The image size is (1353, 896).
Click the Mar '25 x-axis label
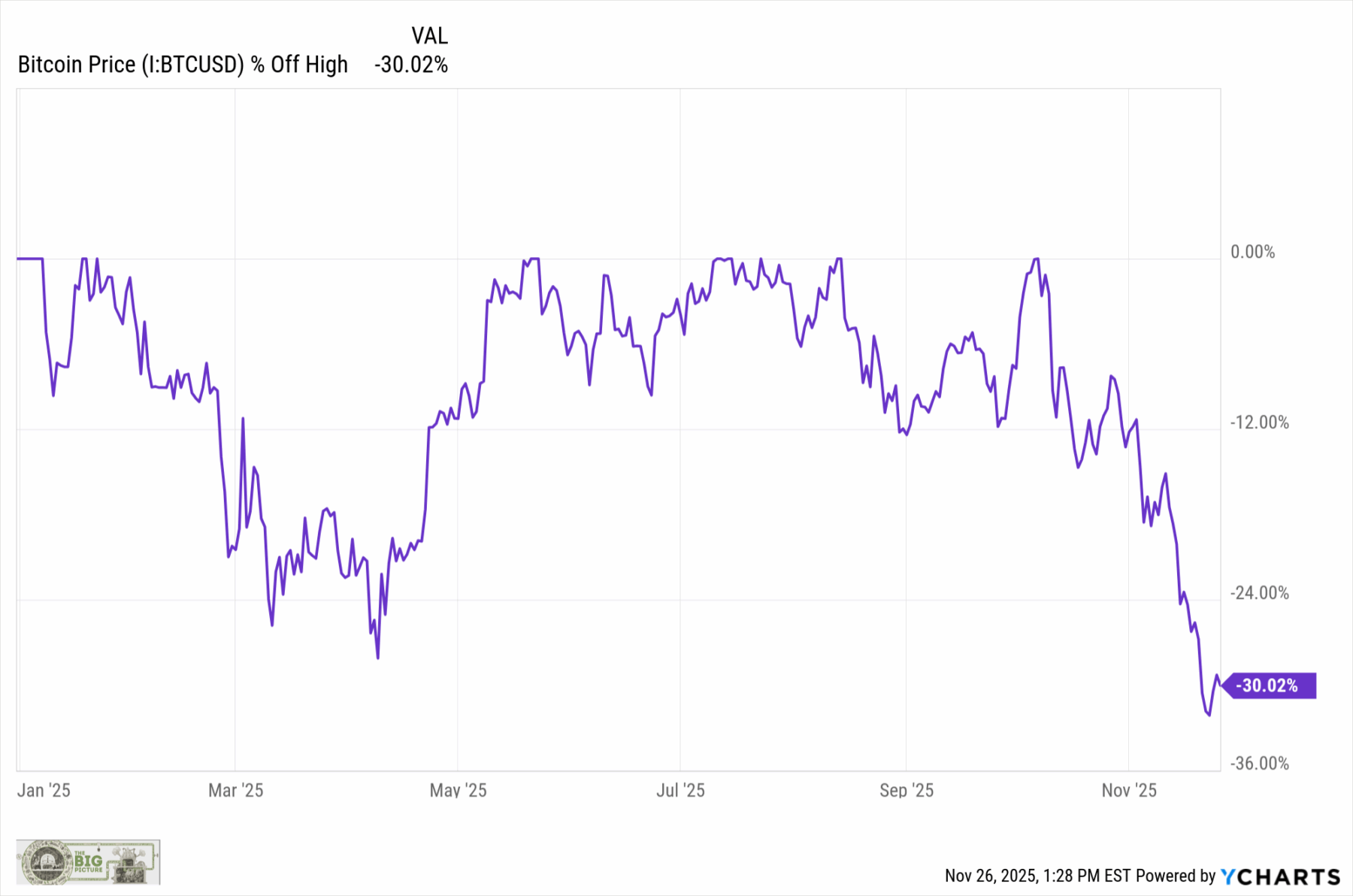pos(235,790)
